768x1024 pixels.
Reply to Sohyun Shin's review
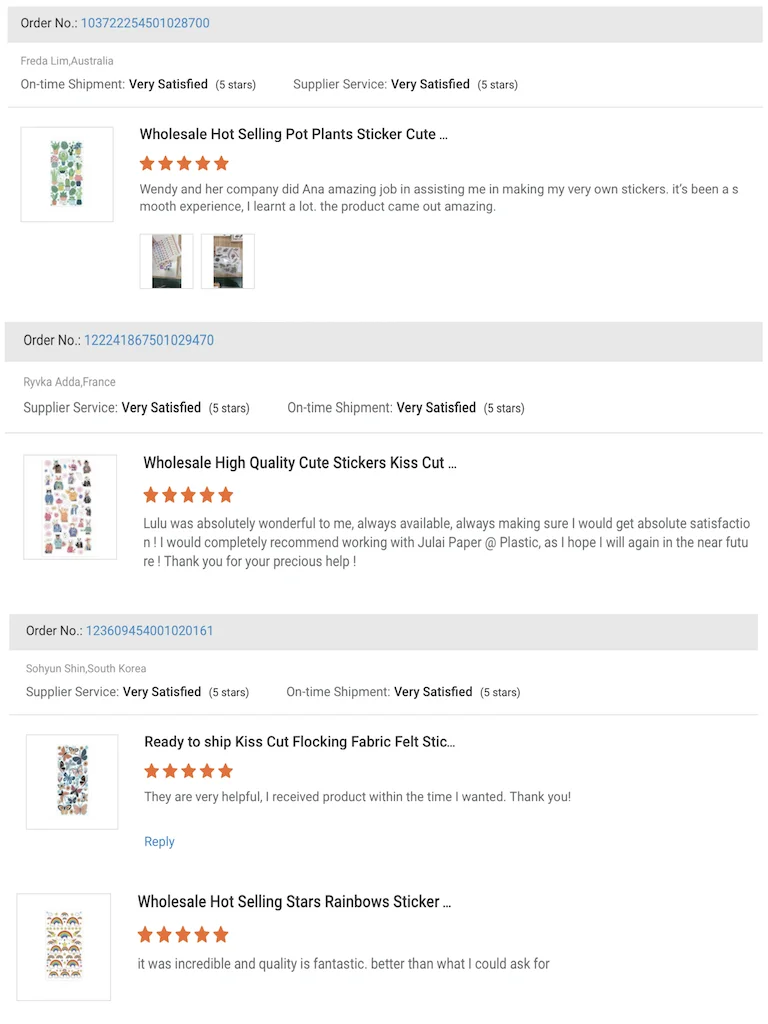point(159,842)
